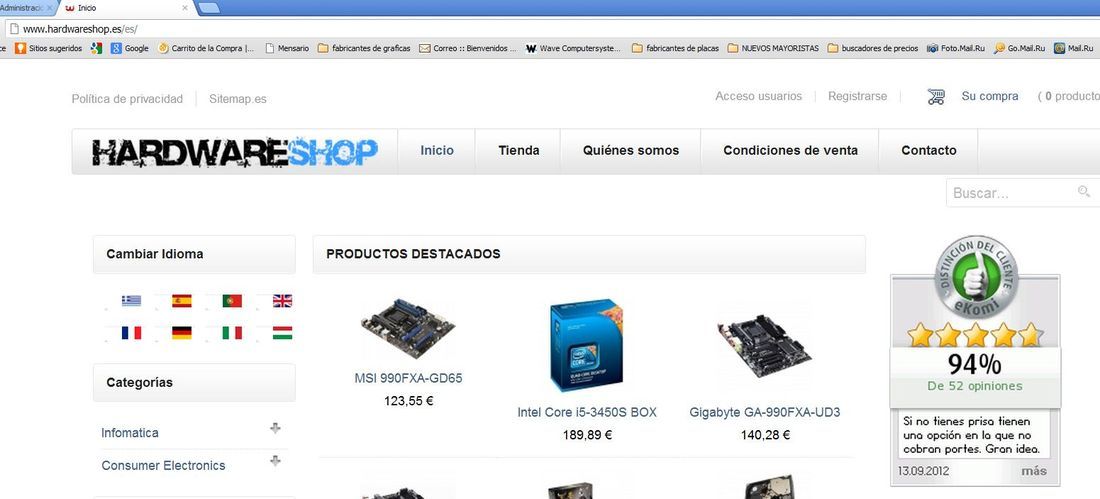This screenshot has height=499, width=1100.
Task: Pick the French flag language icon
Action: coord(131,333)
